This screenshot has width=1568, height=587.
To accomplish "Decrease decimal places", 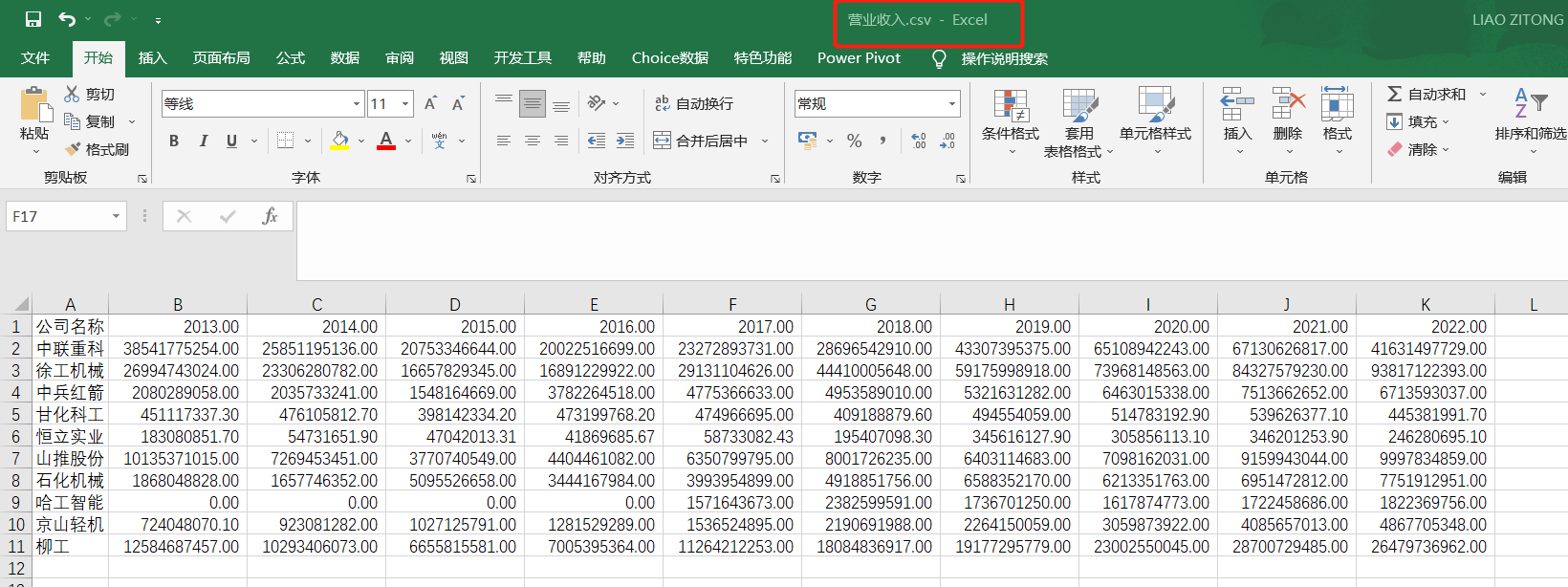I will (947, 141).
